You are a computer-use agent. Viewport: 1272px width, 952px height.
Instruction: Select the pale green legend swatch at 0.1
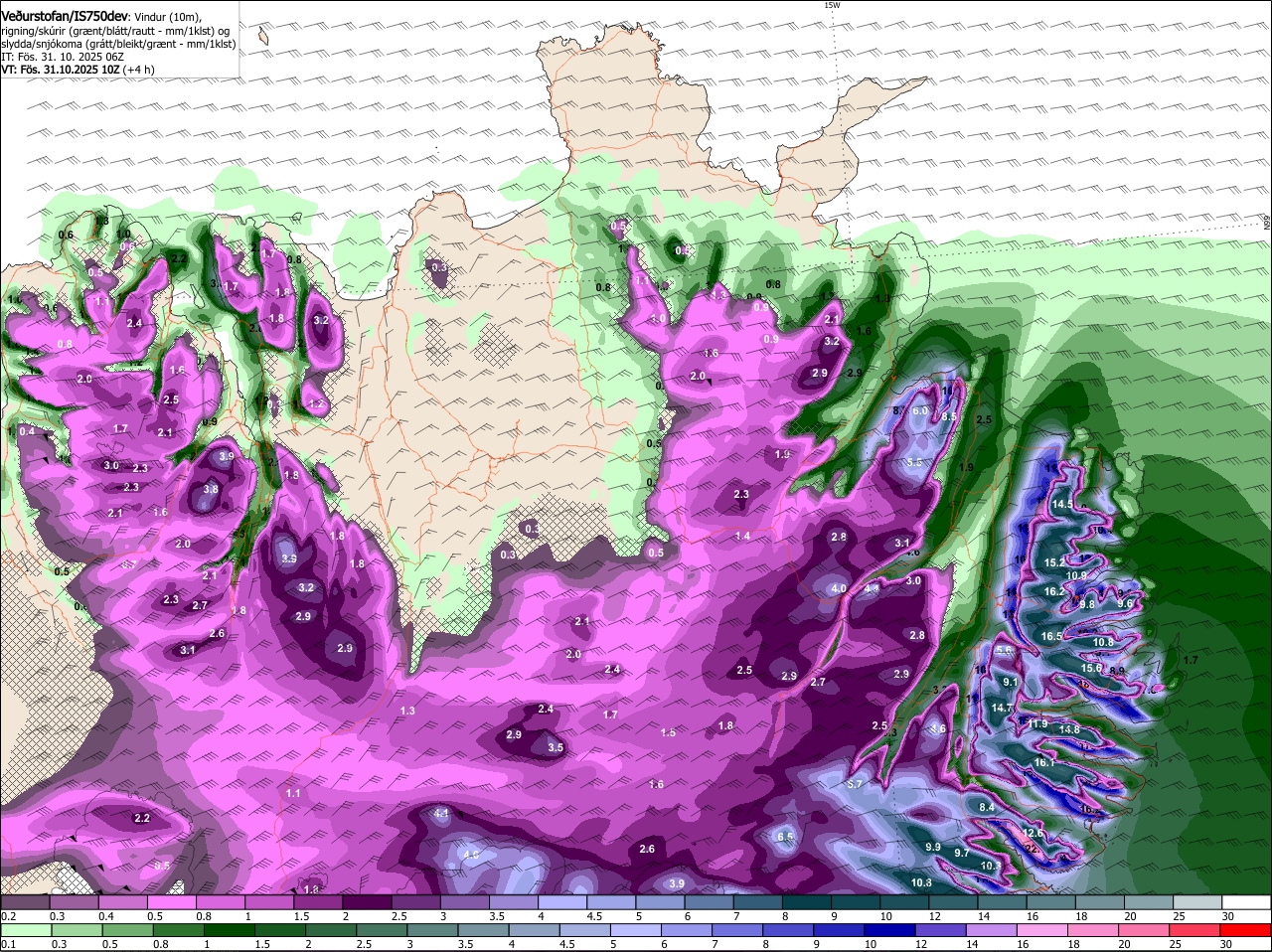pyautogui.click(x=26, y=929)
